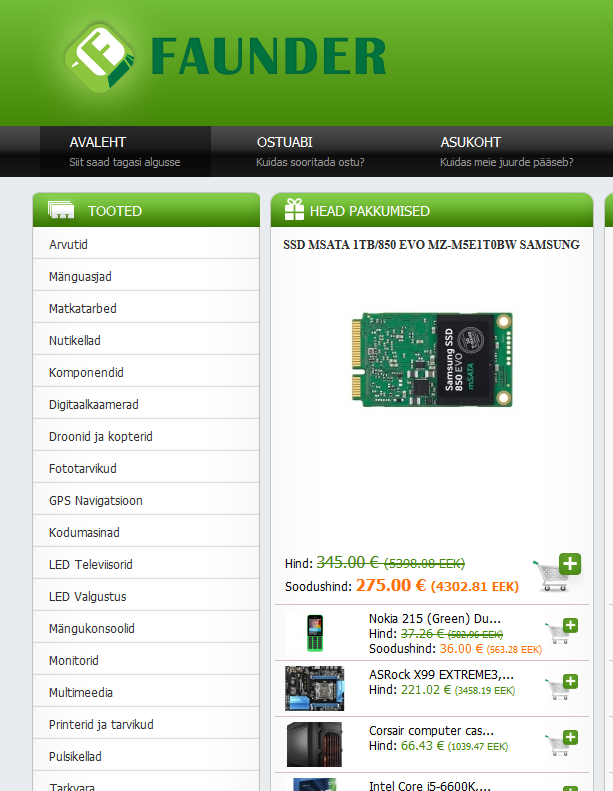Click the TOOTED panel header icon
This screenshot has width=613, height=791.
61,210
